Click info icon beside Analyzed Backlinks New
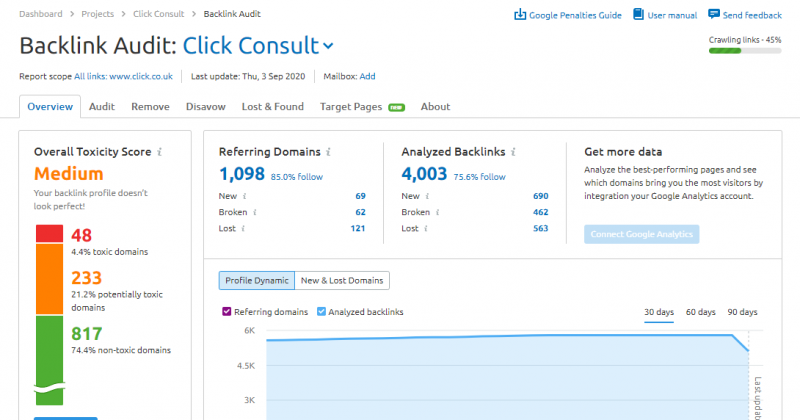Image resolution: width=800 pixels, height=420 pixels. (427, 196)
